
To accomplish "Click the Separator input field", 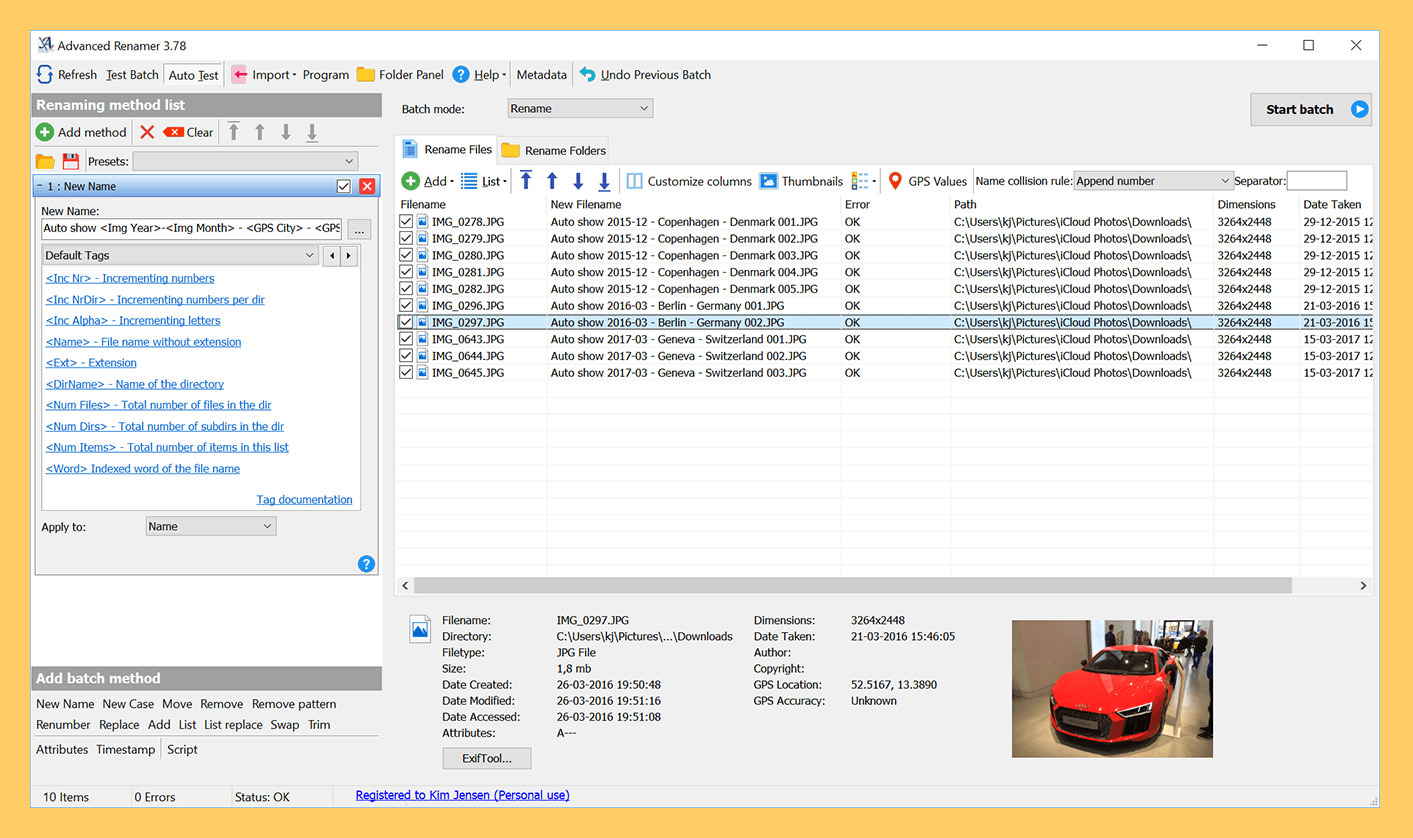I will tap(1316, 181).
